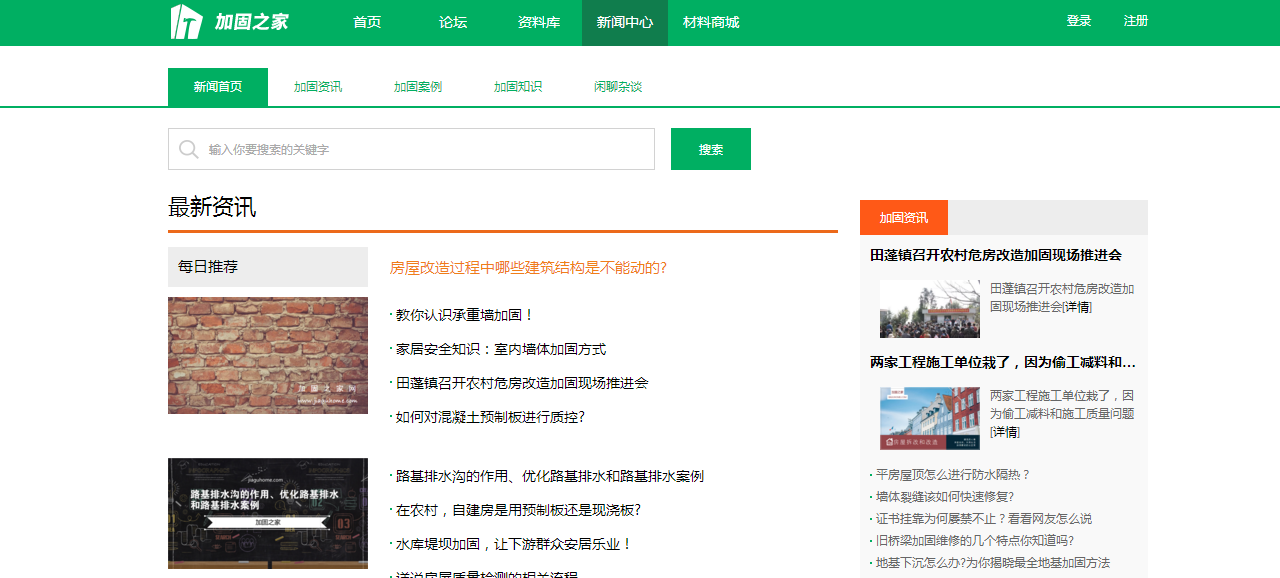
Task: Select the orange 加固资讯 sidebar tab
Action: (904, 218)
